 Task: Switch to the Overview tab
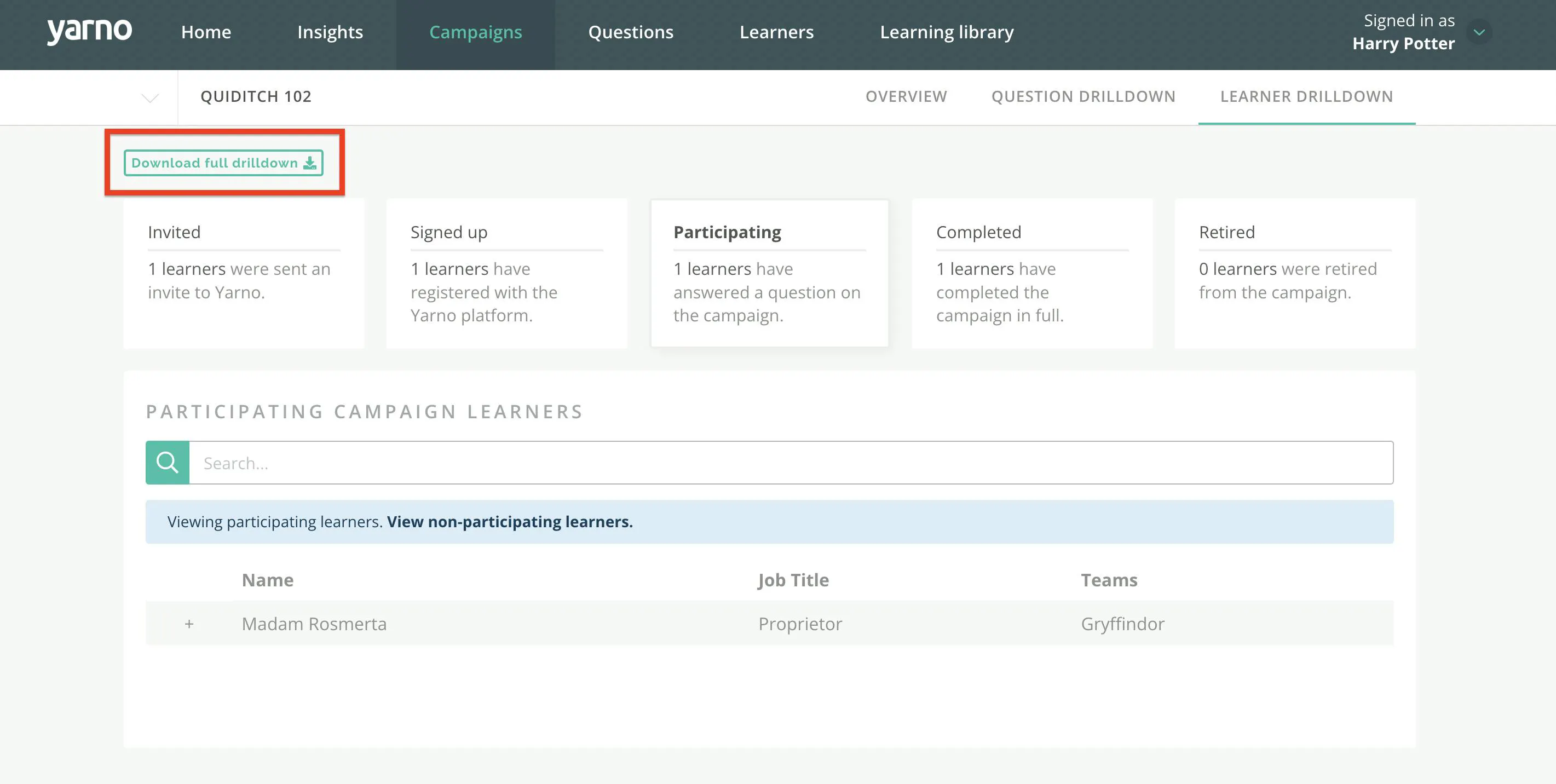[x=906, y=97]
